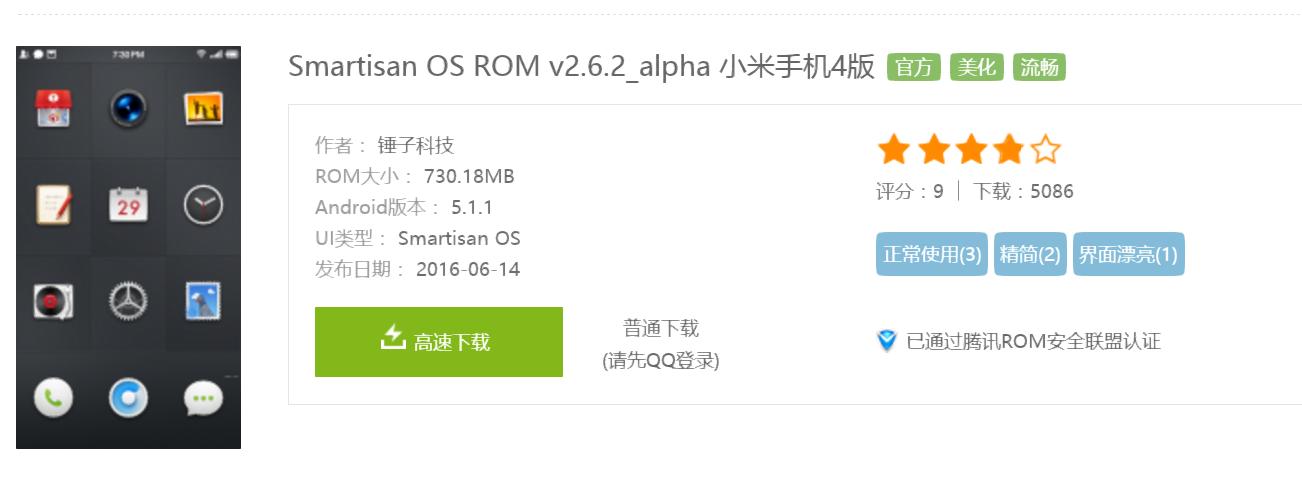The height and width of the screenshot is (483, 1302).
Task: Click the blue browser icon in dock
Action: pyautogui.click(x=129, y=398)
